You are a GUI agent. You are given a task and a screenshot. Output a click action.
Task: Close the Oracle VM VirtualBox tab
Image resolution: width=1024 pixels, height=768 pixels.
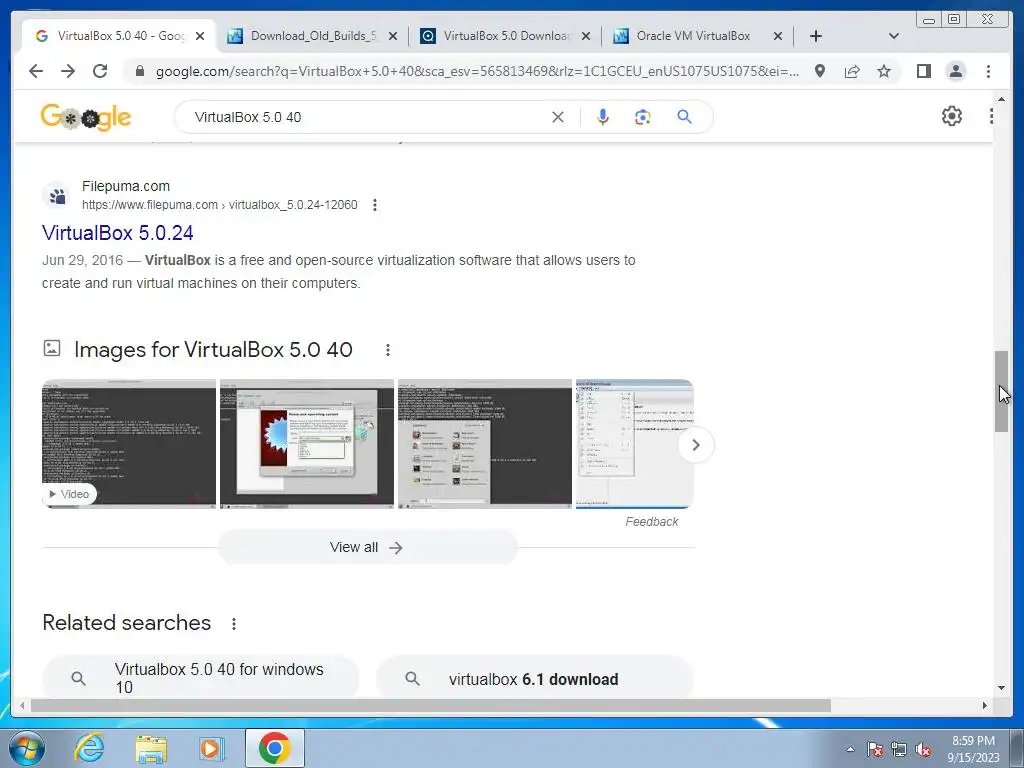click(x=778, y=36)
